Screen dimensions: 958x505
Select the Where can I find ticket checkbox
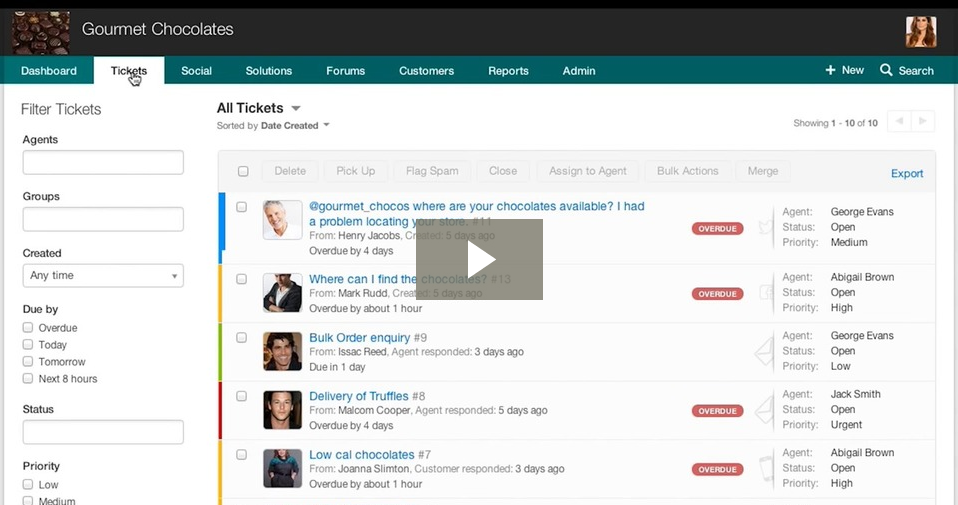click(x=241, y=279)
